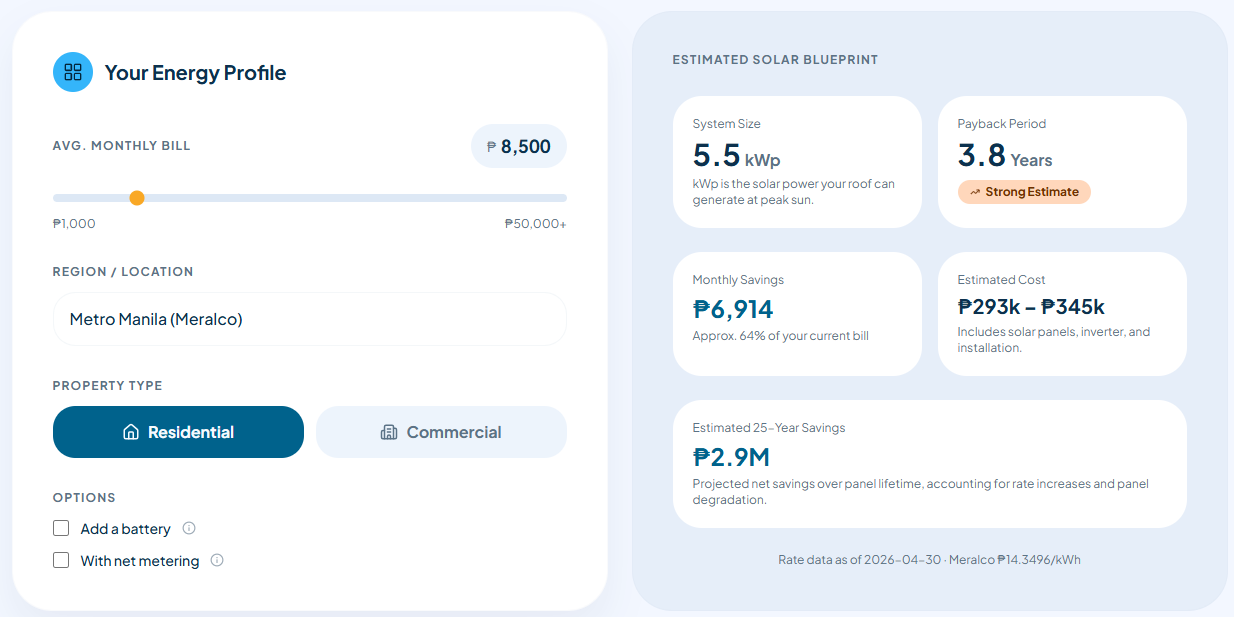Click the Rate data as of footer text
1234x617 pixels.
pyautogui.click(x=929, y=560)
